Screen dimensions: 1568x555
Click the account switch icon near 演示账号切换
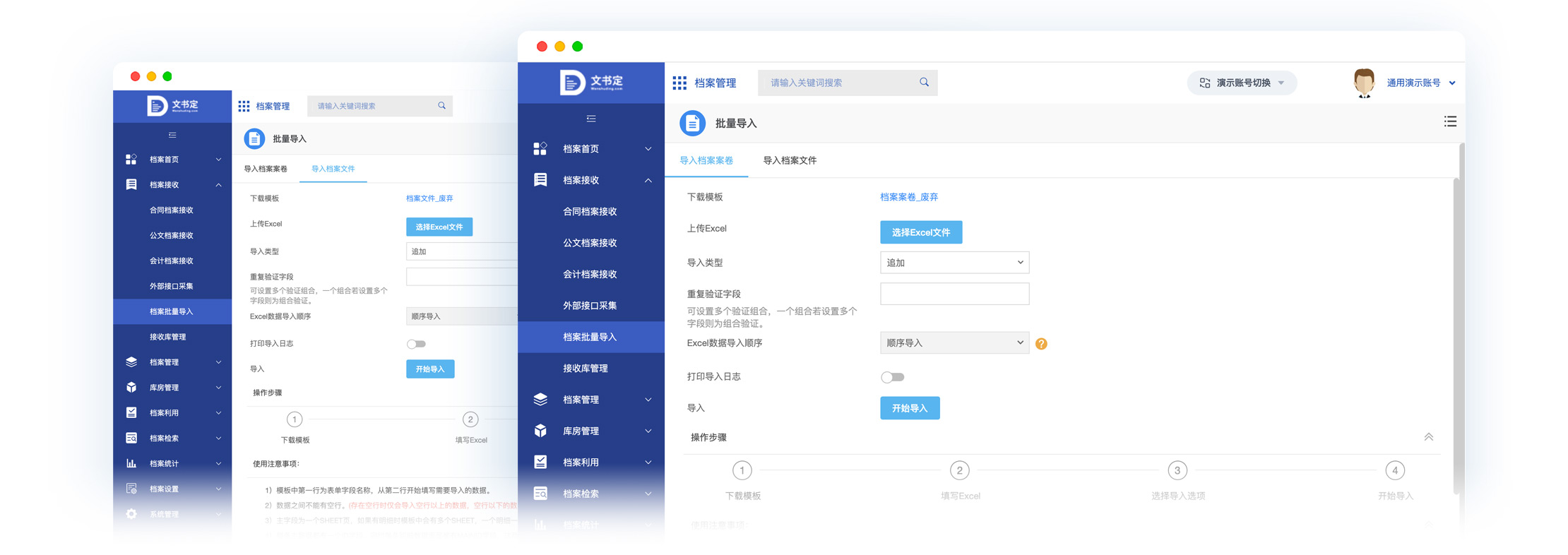click(x=1205, y=83)
